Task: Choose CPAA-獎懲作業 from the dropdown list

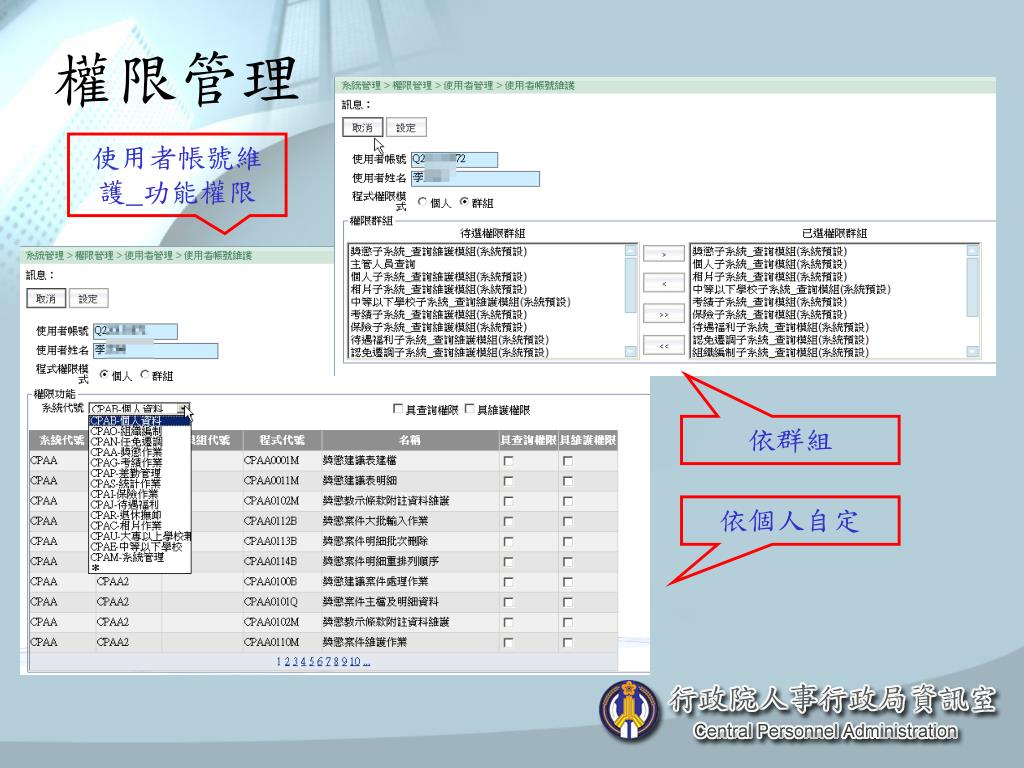Action: pyautogui.click(x=140, y=452)
